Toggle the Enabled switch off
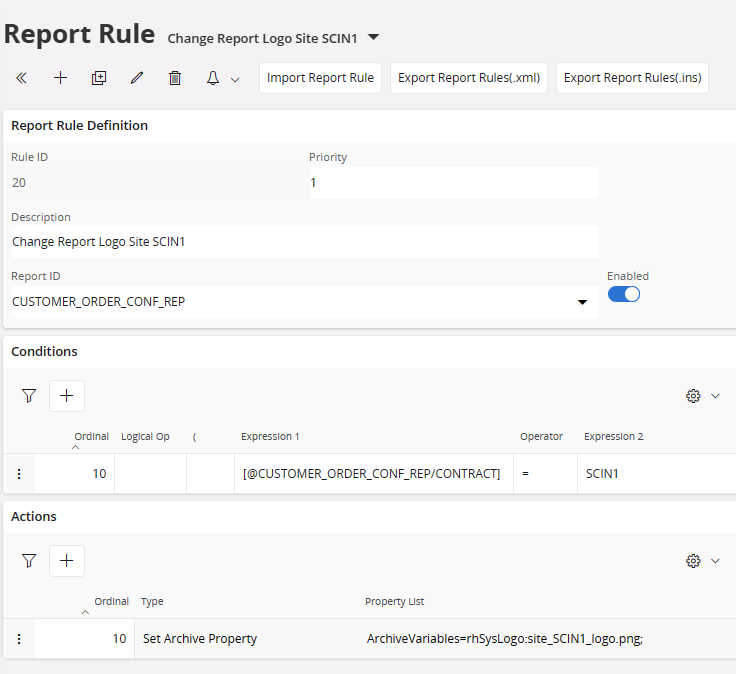This screenshot has width=736, height=674. tap(624, 294)
